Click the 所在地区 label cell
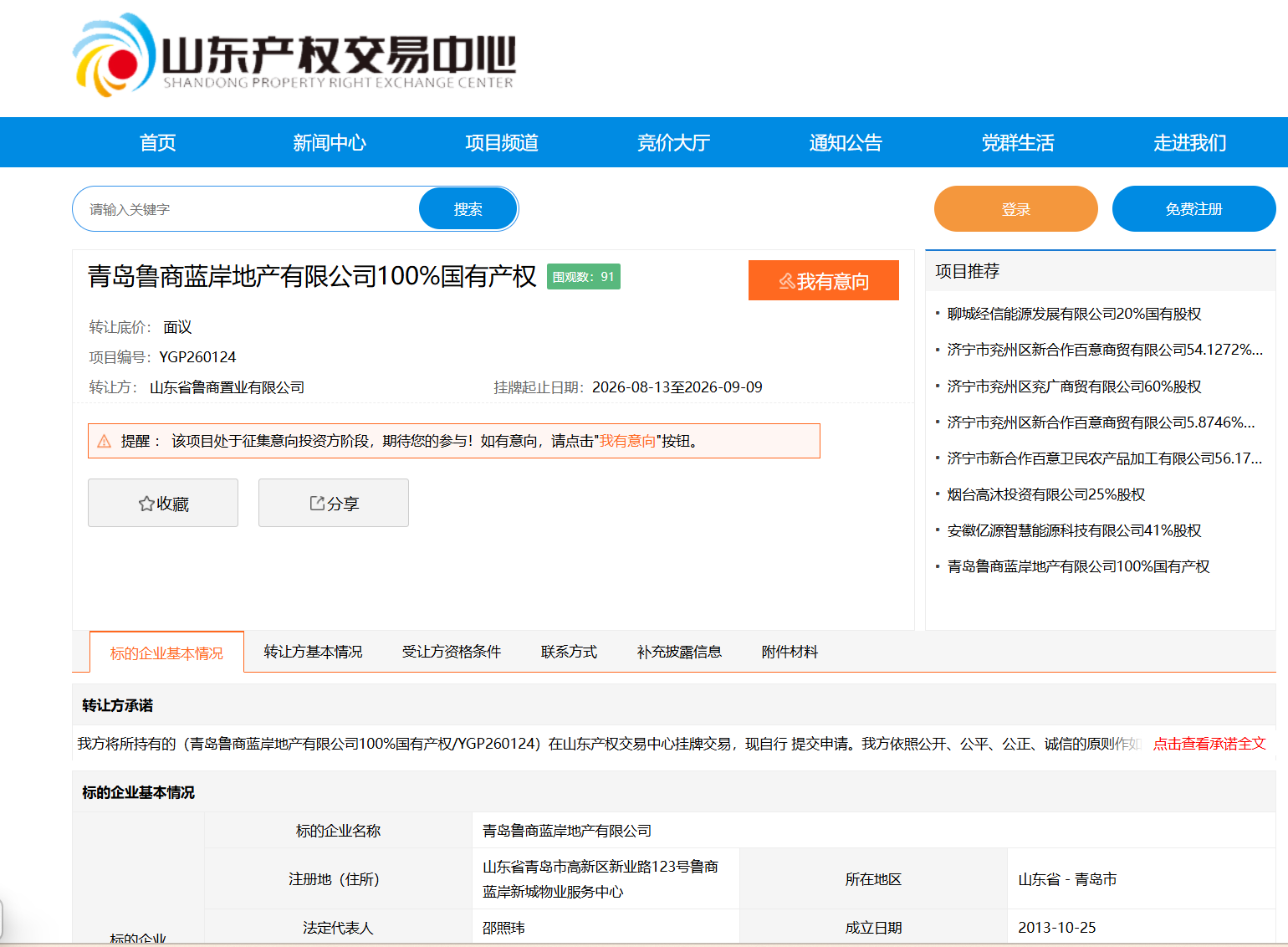 (873, 879)
